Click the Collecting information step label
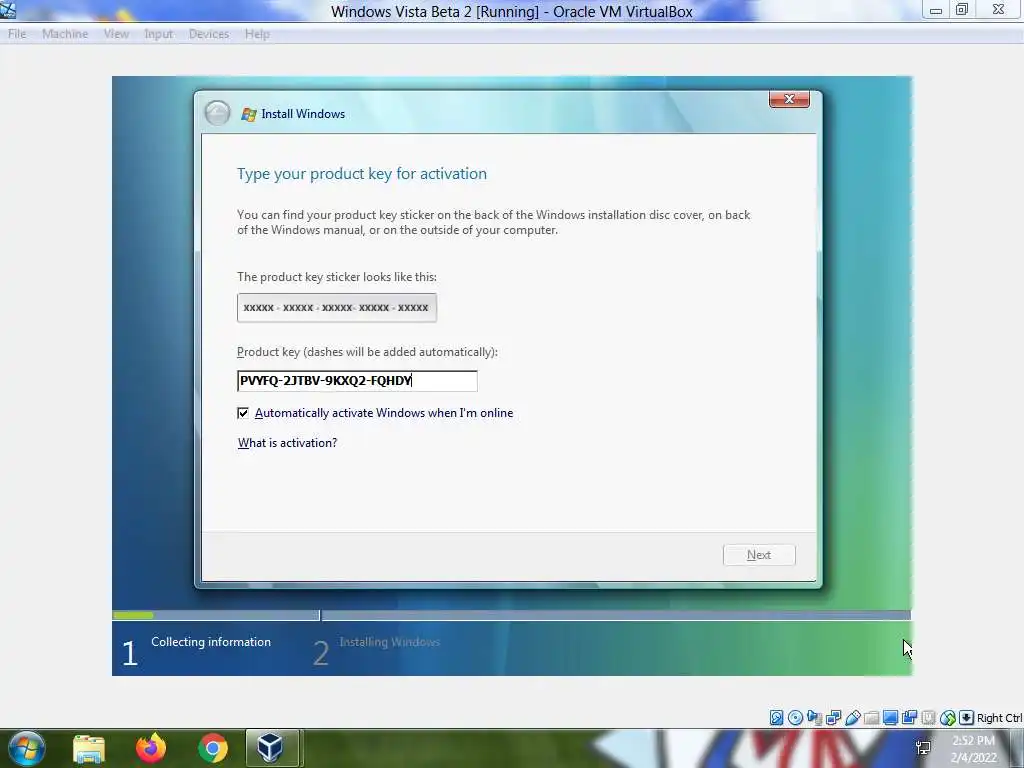Image resolution: width=1024 pixels, height=768 pixels. click(211, 642)
